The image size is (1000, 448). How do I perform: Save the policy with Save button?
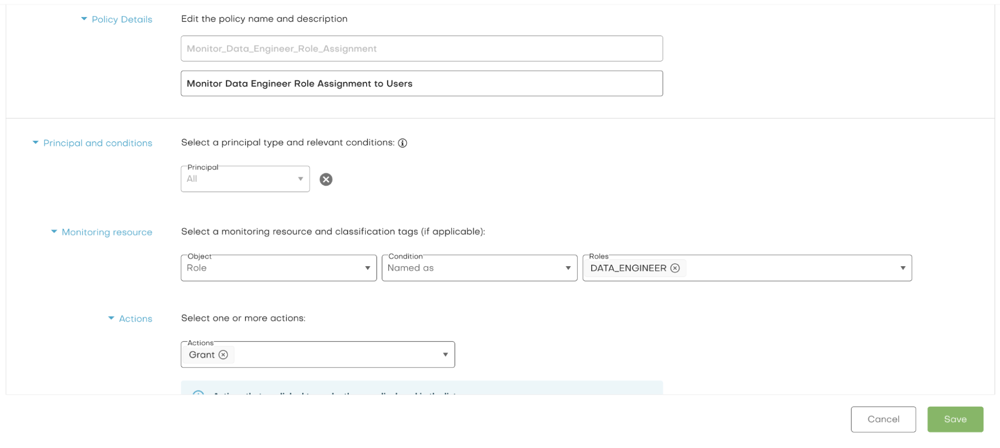point(954,419)
